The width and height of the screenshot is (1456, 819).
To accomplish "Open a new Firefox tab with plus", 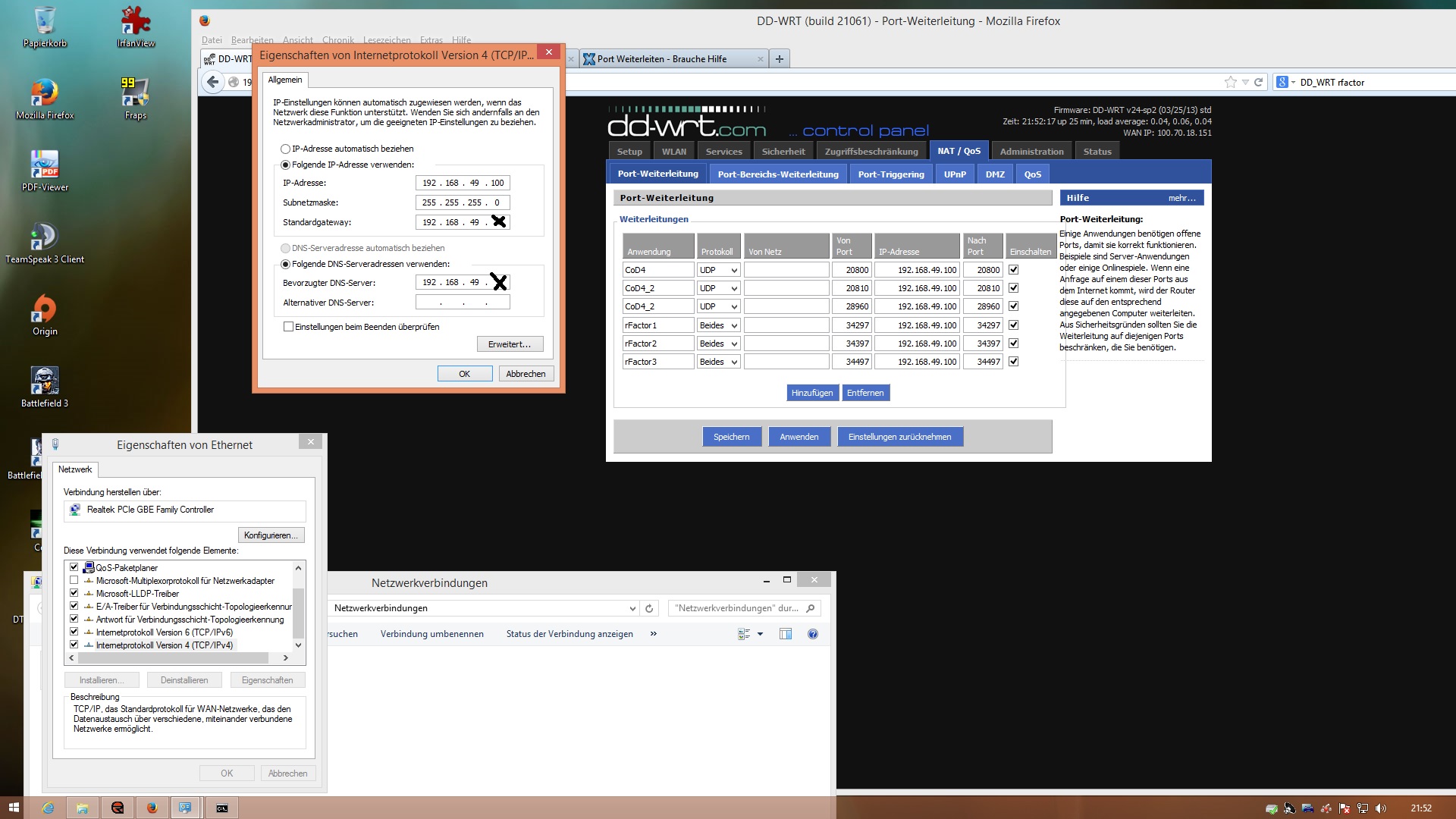I will tap(779, 58).
